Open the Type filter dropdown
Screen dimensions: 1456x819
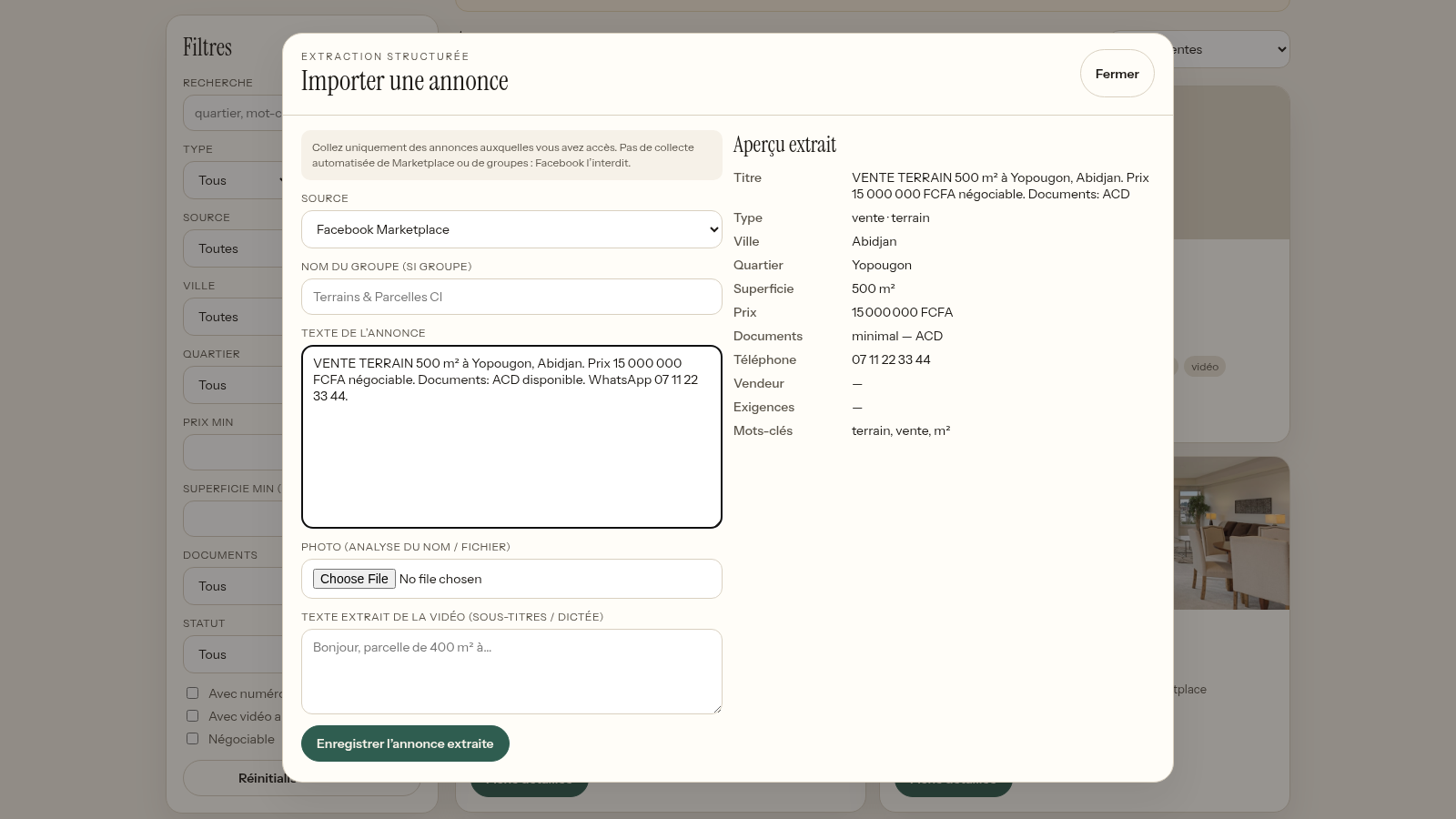[x=234, y=180]
